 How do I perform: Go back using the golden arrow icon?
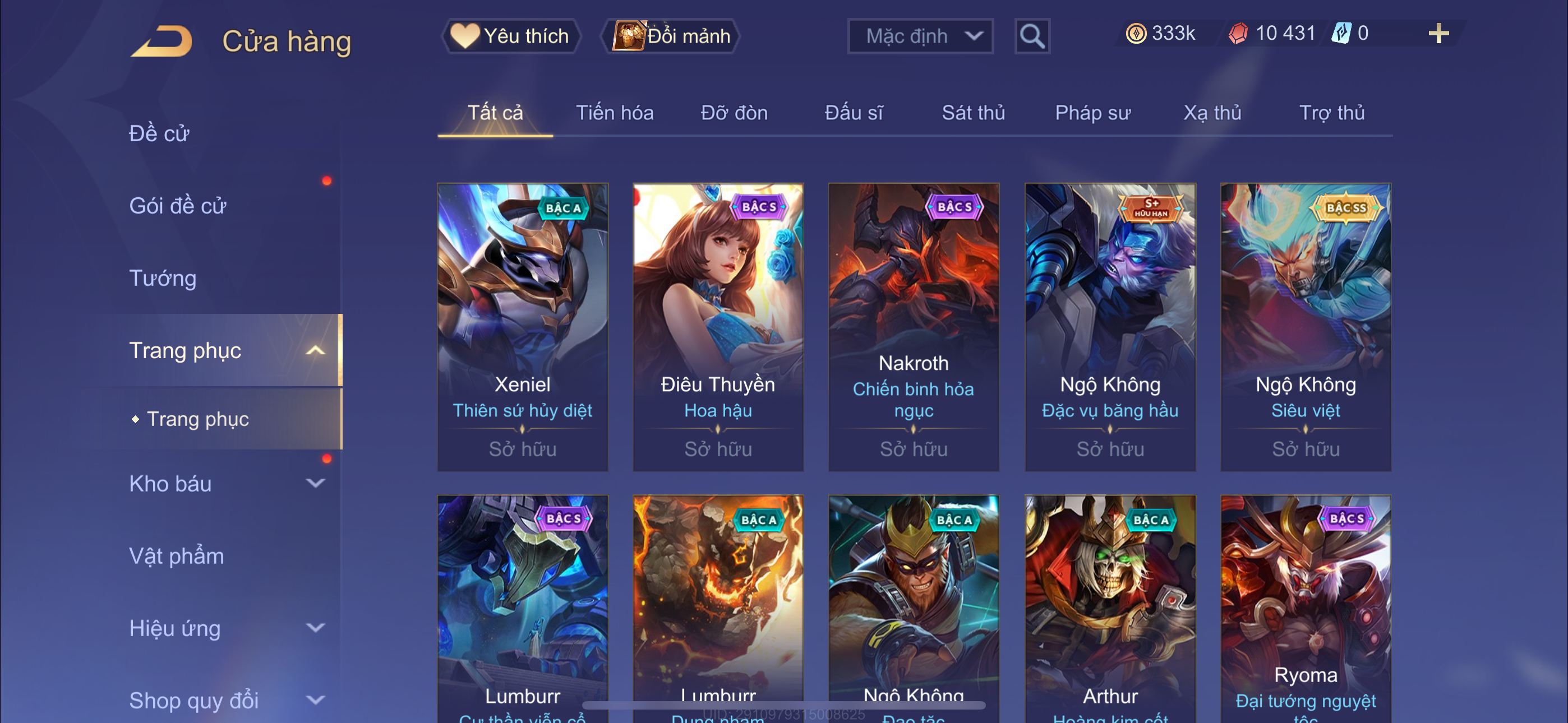click(x=162, y=41)
